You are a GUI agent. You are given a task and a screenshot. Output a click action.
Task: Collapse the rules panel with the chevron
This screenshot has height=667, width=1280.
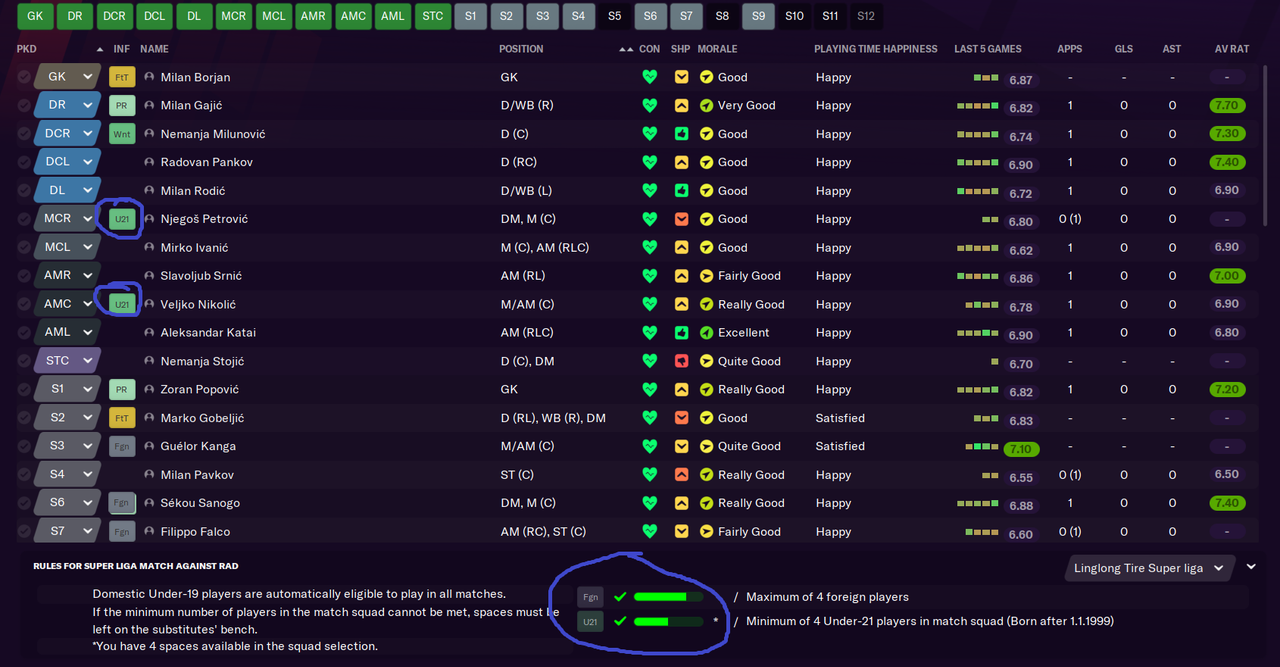click(1251, 567)
